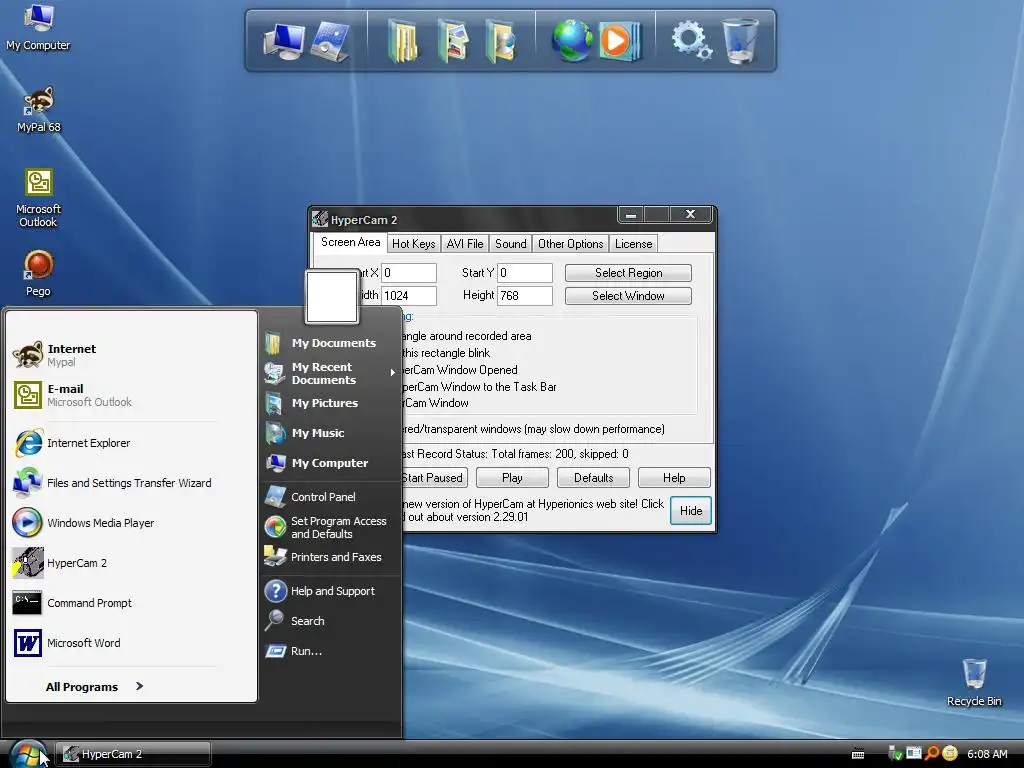Screen dimensions: 1024x768
Task: Open HyperCam 2 from Start menu list
Action: tap(131, 563)
